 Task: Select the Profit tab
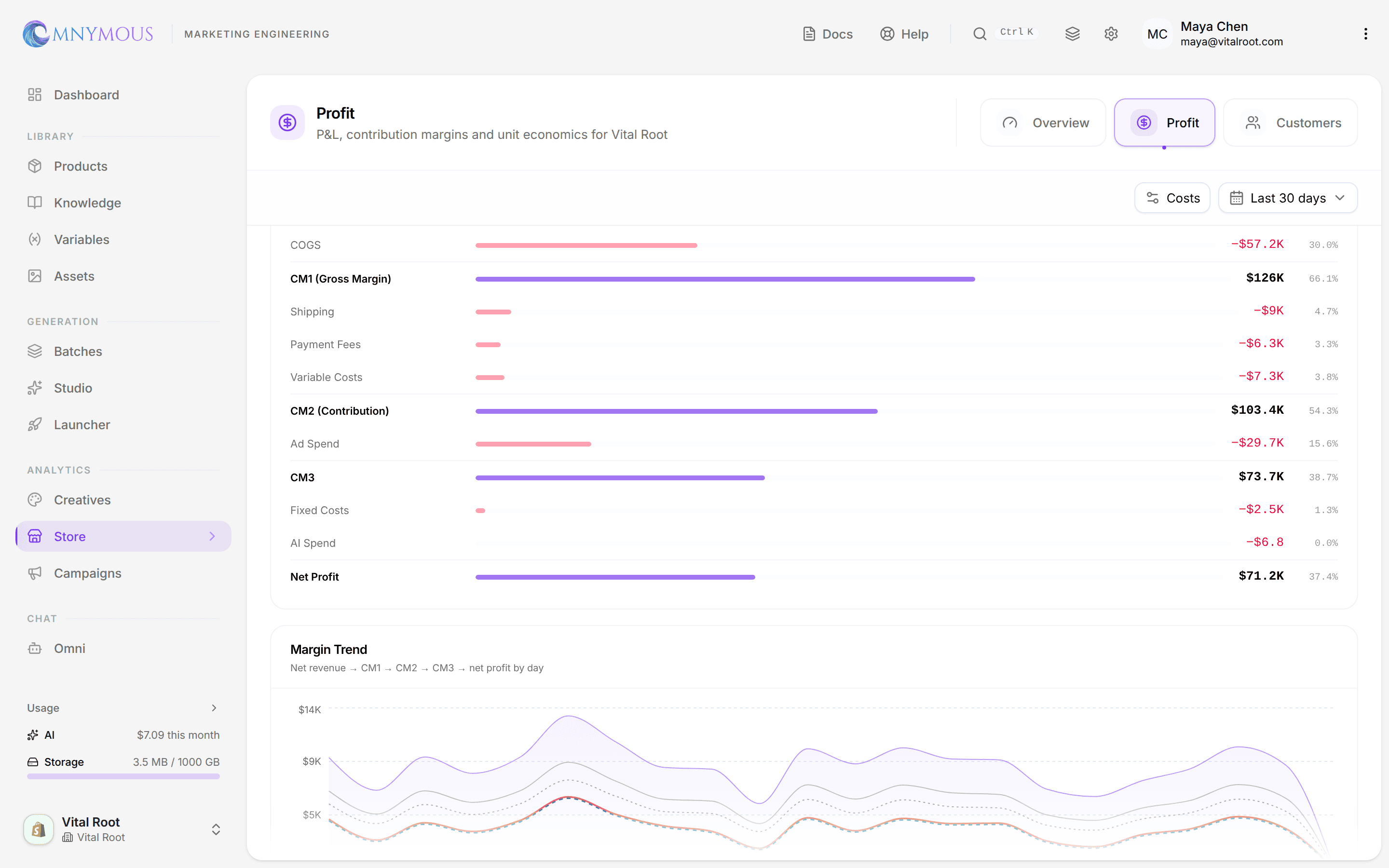(x=1164, y=122)
